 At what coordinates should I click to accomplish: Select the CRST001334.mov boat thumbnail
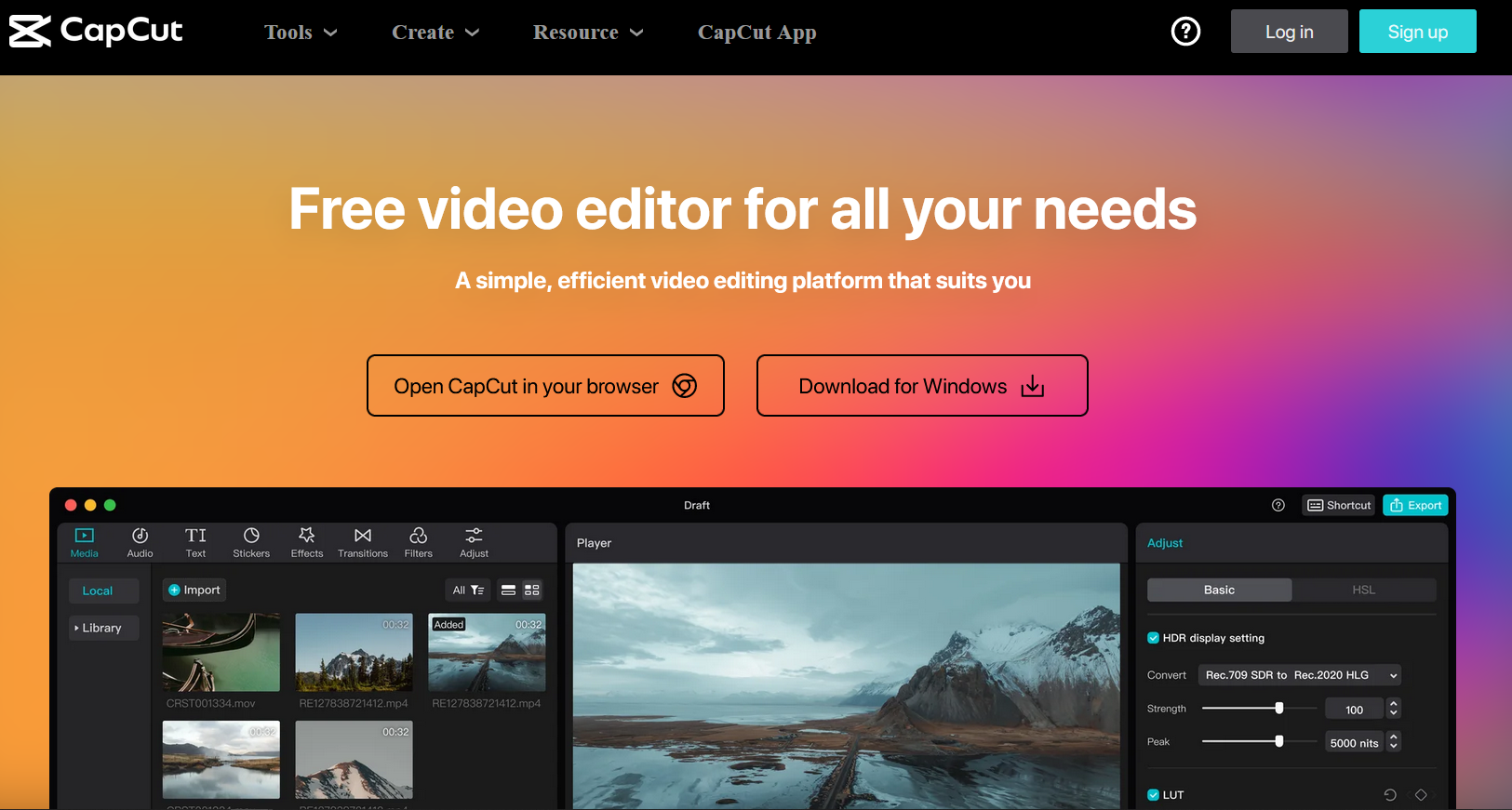click(x=221, y=652)
